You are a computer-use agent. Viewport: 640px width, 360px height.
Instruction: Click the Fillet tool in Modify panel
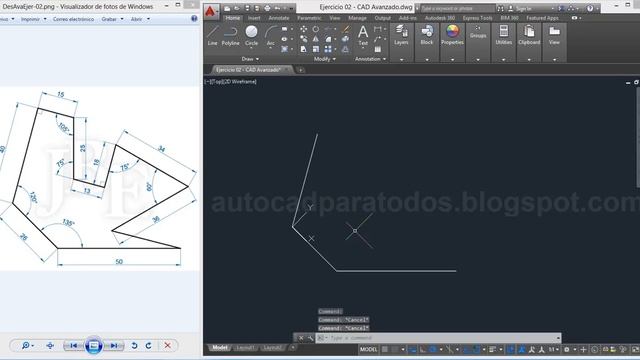(x=329, y=39)
